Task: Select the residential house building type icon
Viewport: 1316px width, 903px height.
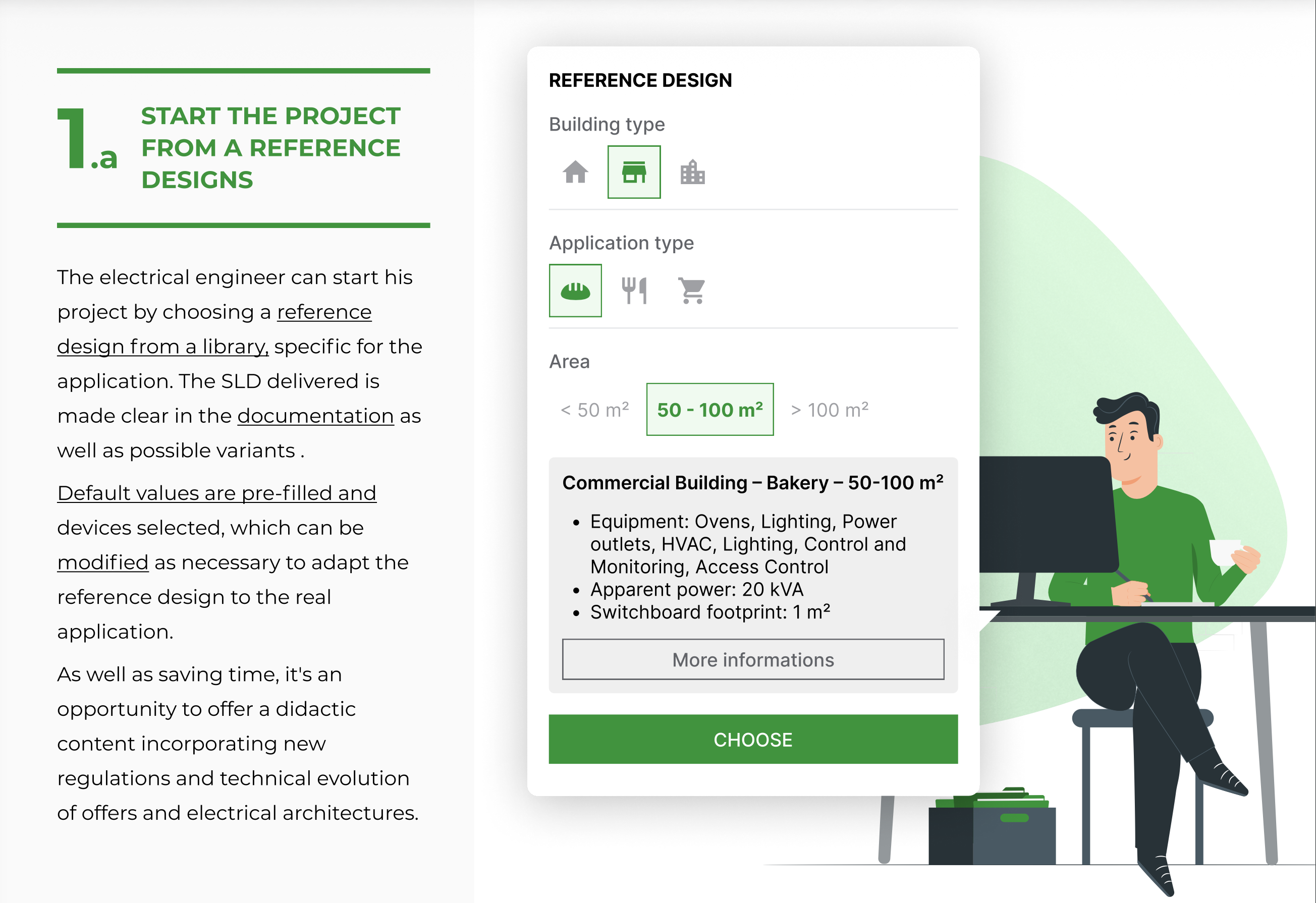Action: (x=575, y=172)
